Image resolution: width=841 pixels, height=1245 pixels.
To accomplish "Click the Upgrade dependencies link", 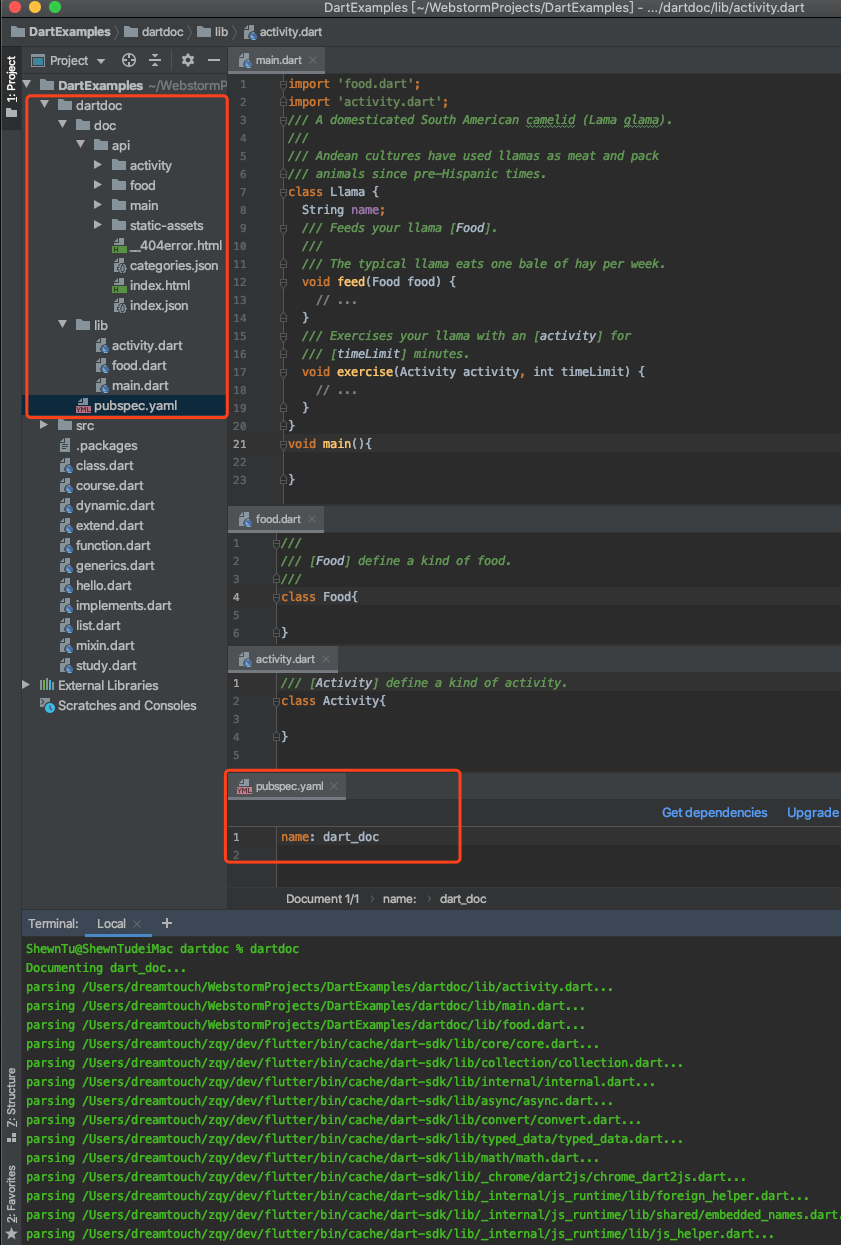I will coord(813,812).
